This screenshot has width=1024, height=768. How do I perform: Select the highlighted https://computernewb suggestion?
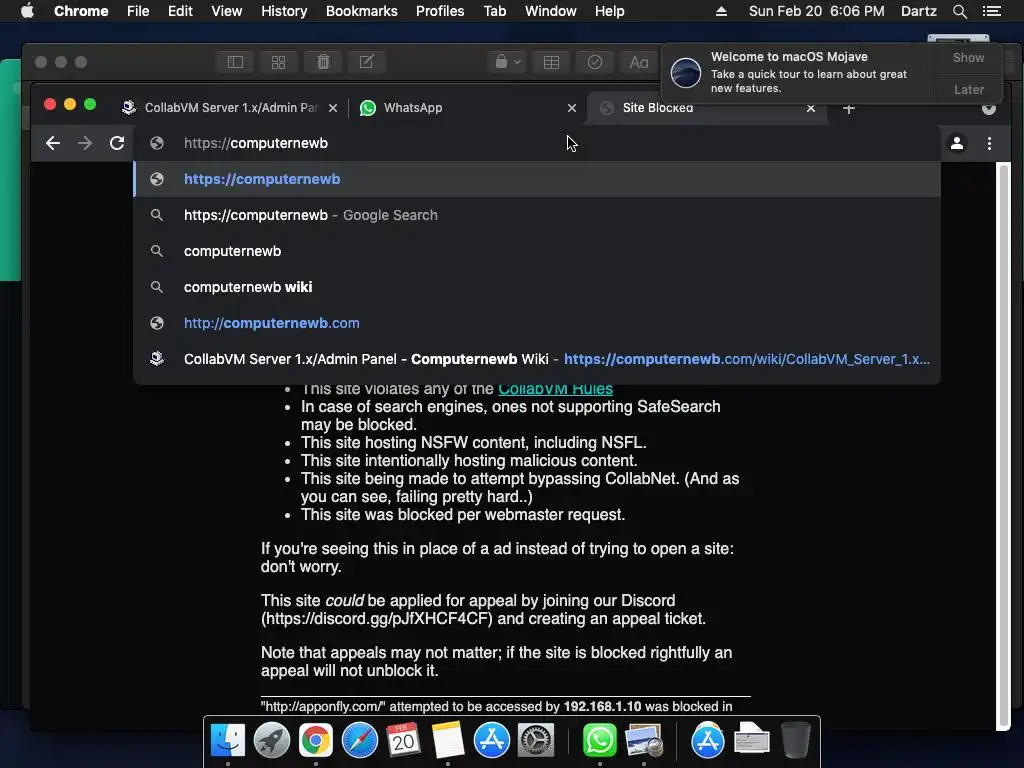tap(537, 179)
